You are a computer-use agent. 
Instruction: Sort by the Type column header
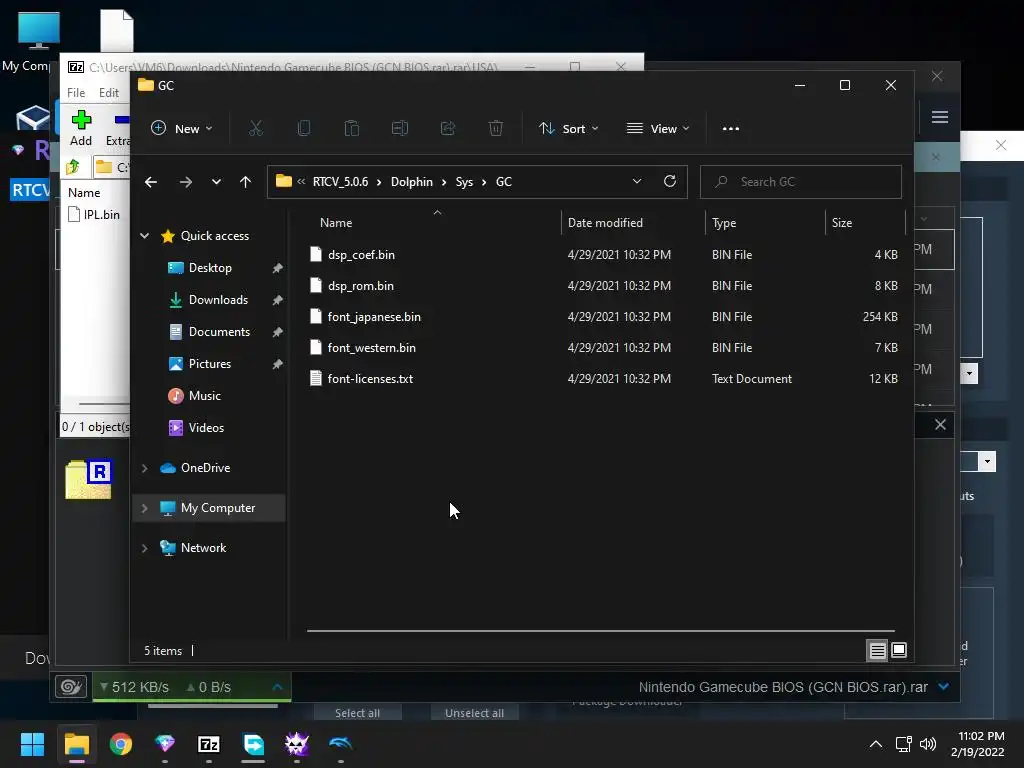[x=724, y=223]
